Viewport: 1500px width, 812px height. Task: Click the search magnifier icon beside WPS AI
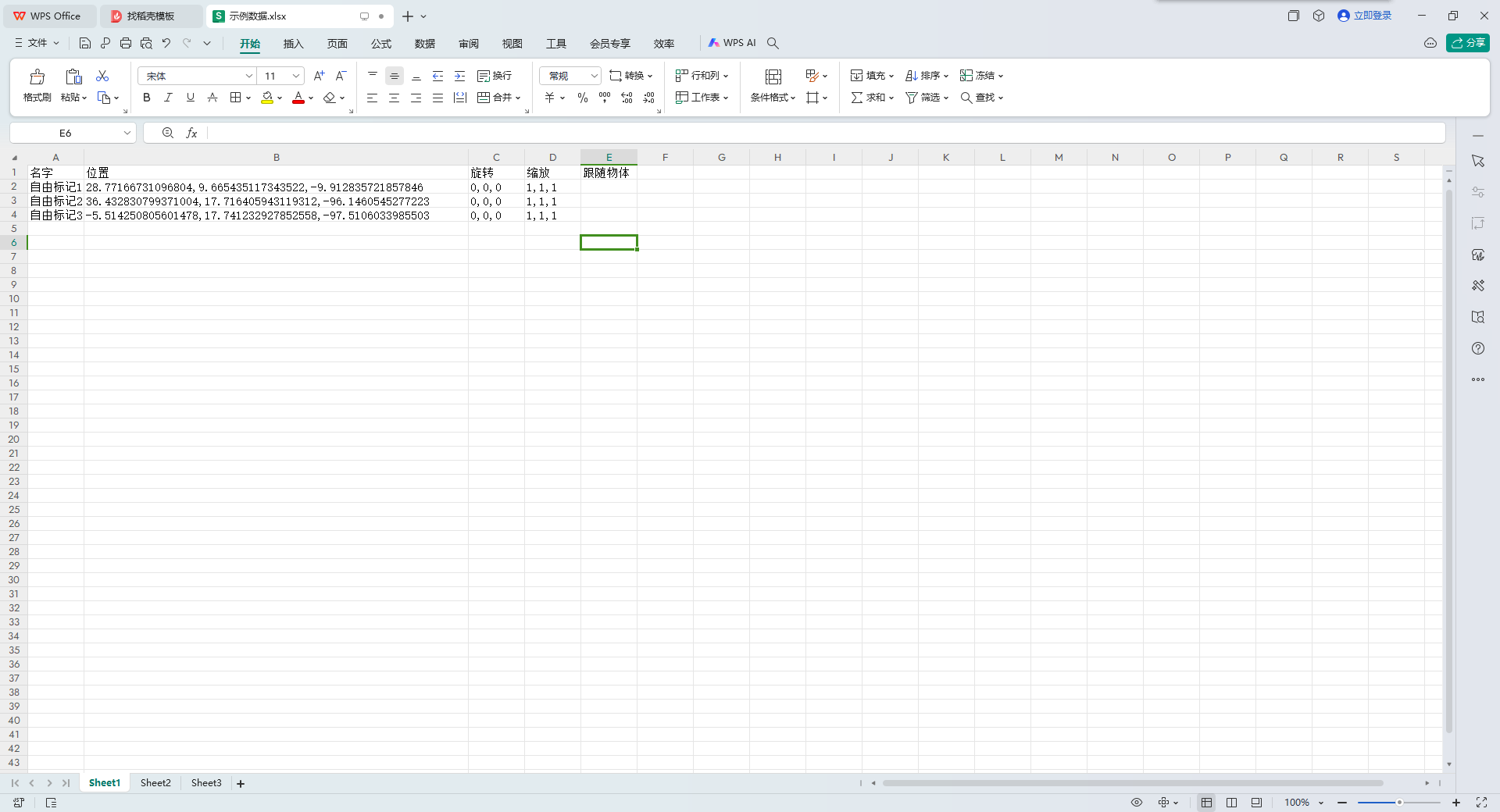(773, 43)
